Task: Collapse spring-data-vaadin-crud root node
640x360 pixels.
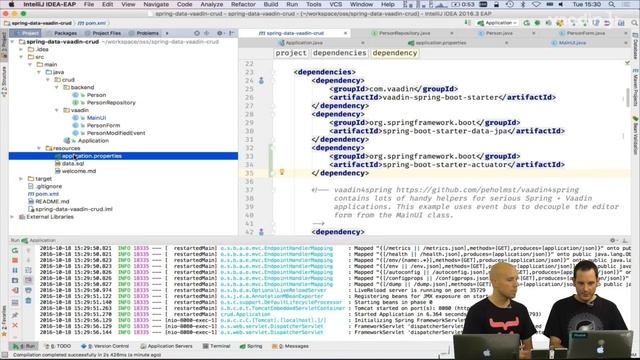Action: coord(13,42)
